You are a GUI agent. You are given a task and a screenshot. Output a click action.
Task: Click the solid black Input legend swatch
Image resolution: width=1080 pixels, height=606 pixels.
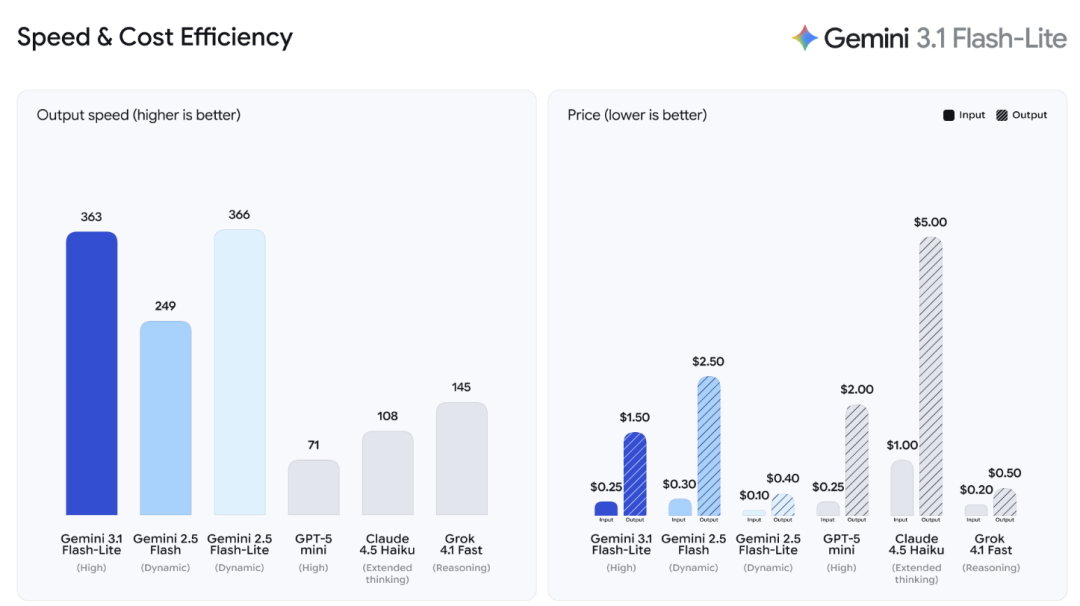tap(948, 115)
